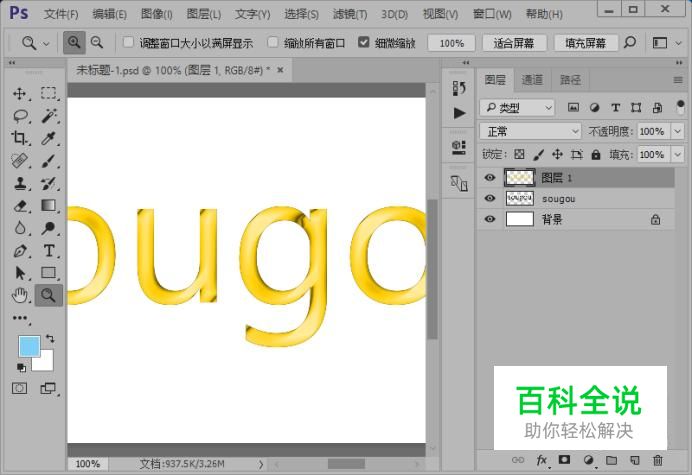Switch to the 通道 tab
692x475 pixels.
(532, 80)
